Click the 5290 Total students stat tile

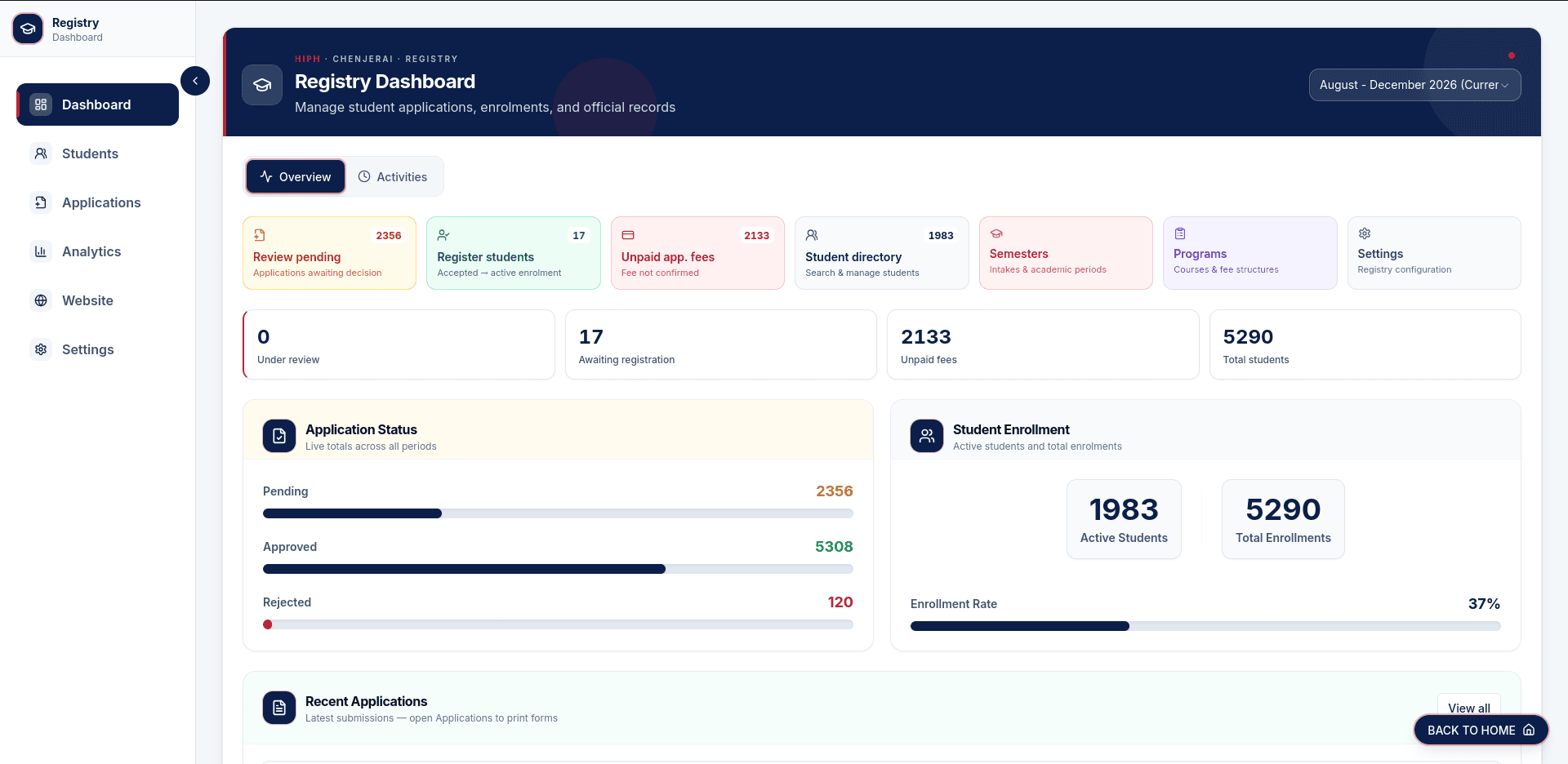[x=1365, y=344]
